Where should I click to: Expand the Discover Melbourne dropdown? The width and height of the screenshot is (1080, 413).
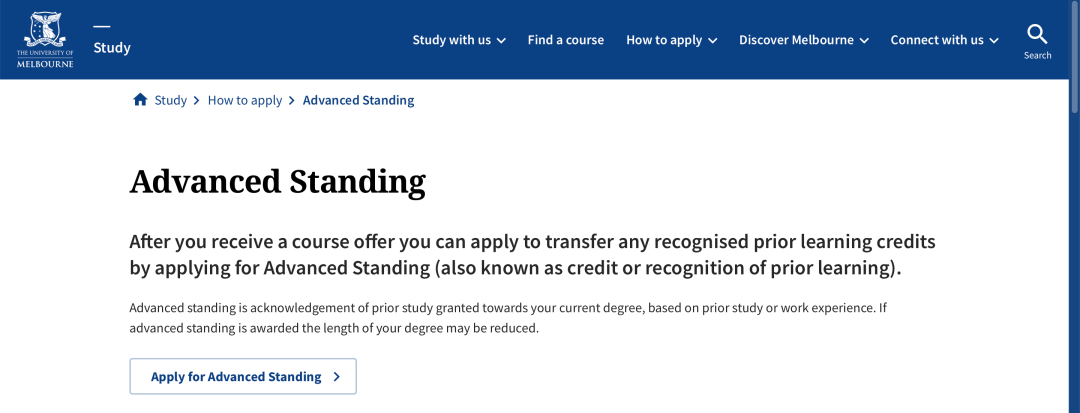pyautogui.click(x=804, y=40)
